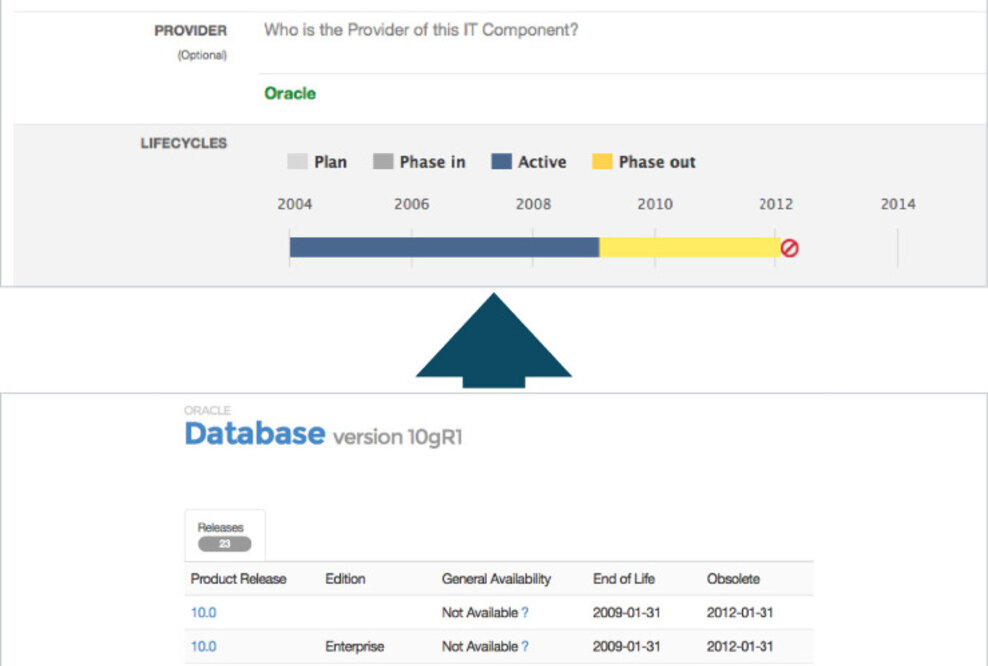The image size is (988, 666).
Task: Open the 10.0 Enterprise release link
Action: 203,646
